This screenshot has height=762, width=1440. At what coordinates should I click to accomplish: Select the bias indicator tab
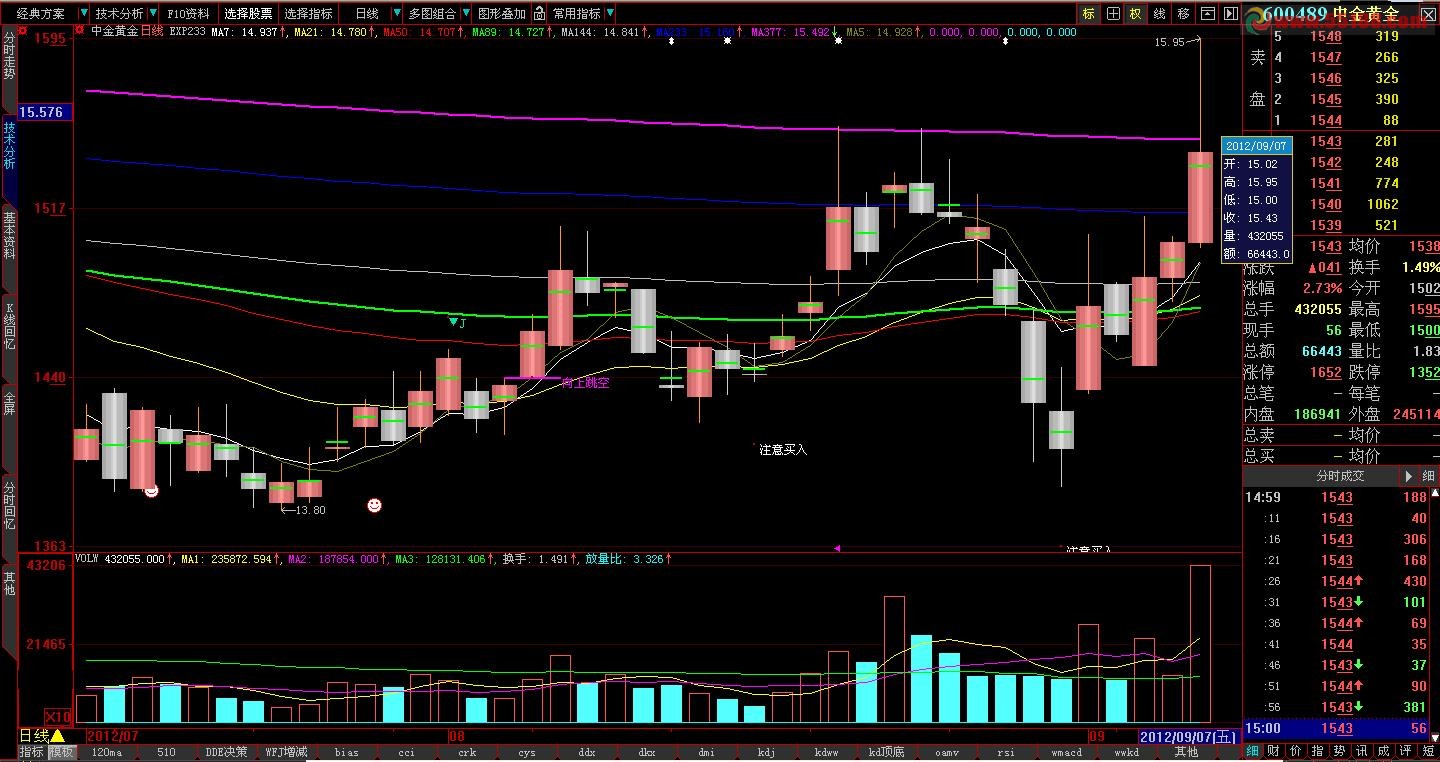tap(347, 752)
